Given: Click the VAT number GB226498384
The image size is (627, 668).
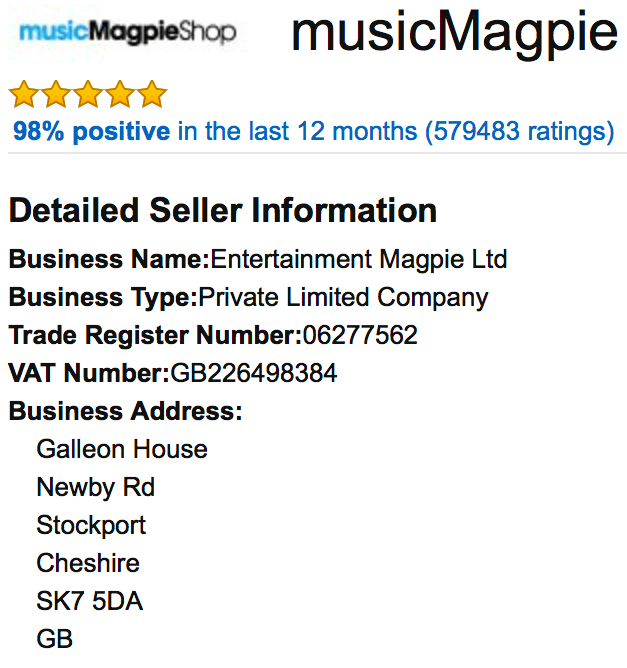Looking at the screenshot, I should [253, 373].
